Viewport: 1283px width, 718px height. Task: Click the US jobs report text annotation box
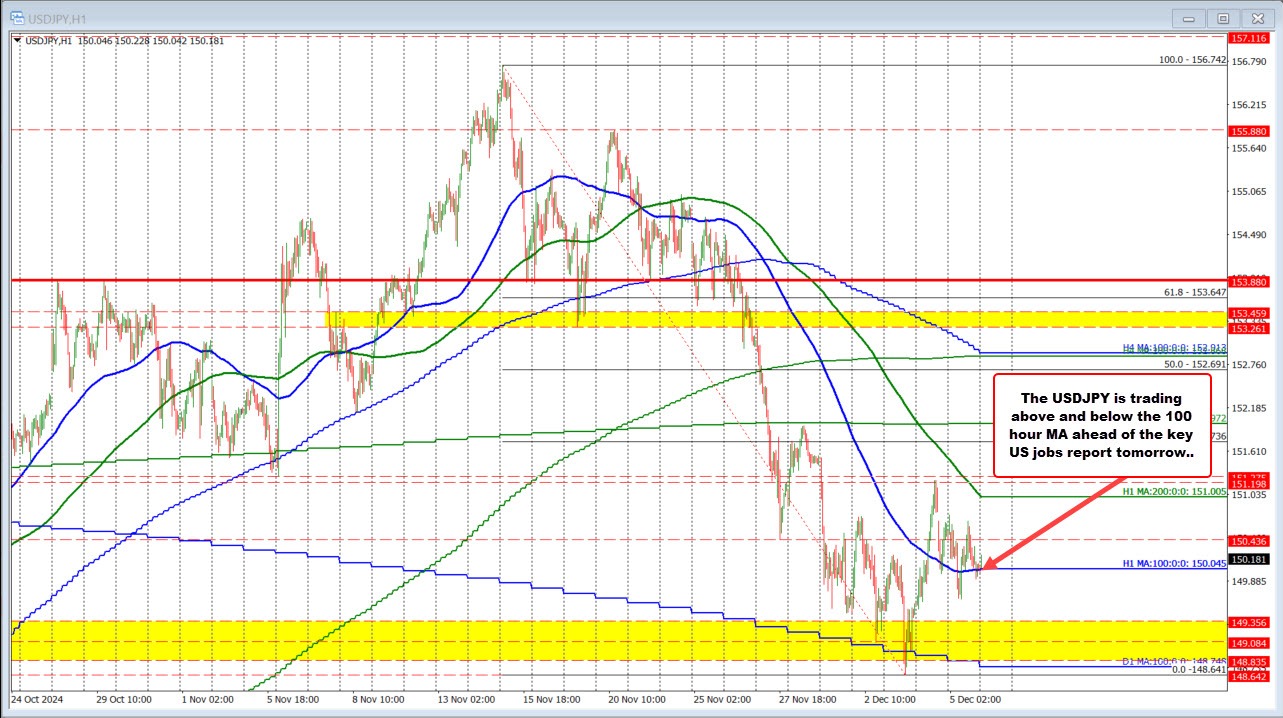[x=1100, y=425]
